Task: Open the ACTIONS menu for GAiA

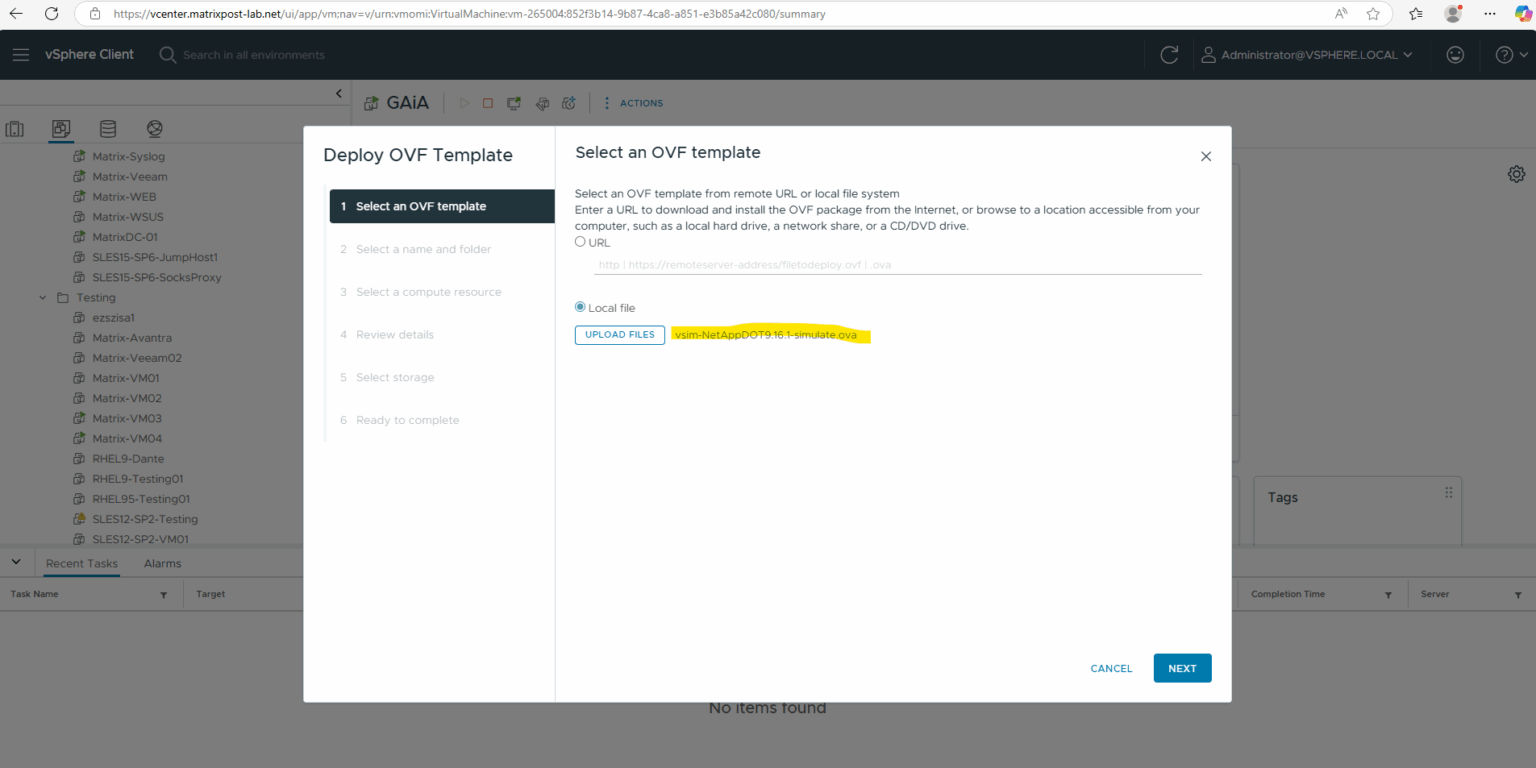Action: pos(640,102)
